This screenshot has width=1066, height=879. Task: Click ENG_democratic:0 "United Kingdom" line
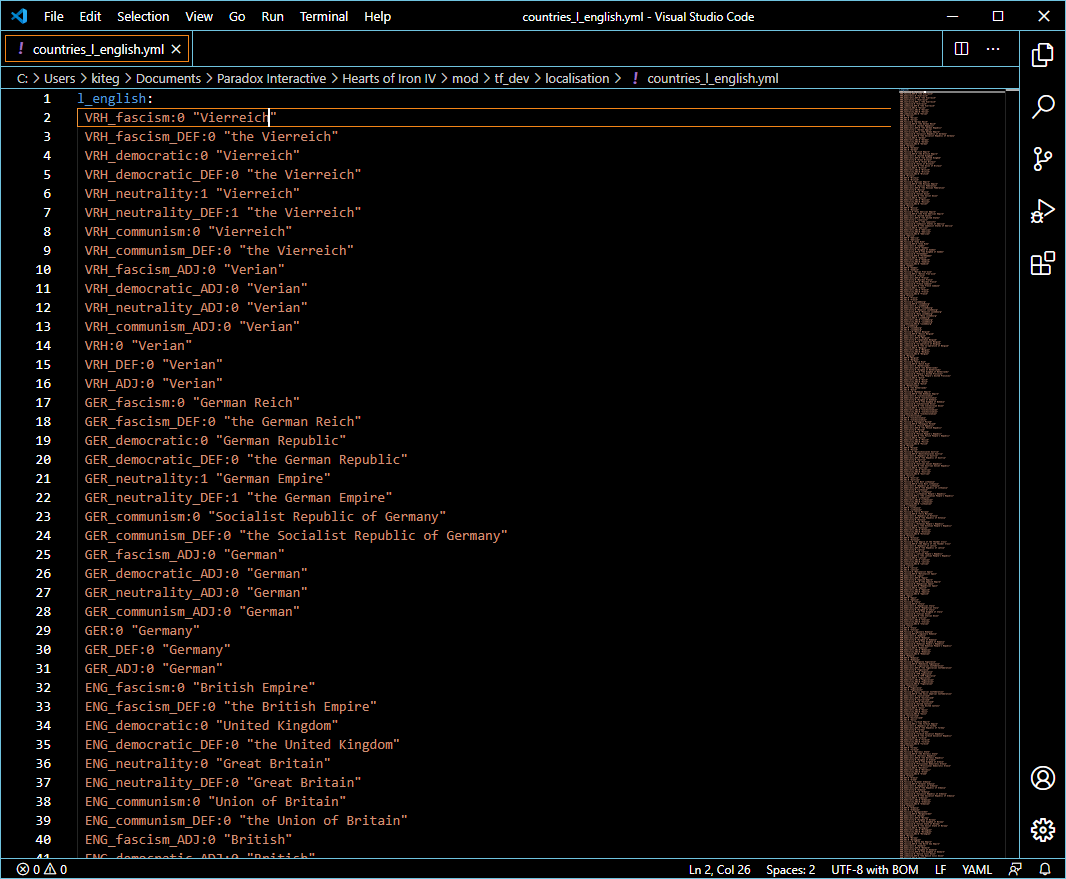[x=211, y=725]
